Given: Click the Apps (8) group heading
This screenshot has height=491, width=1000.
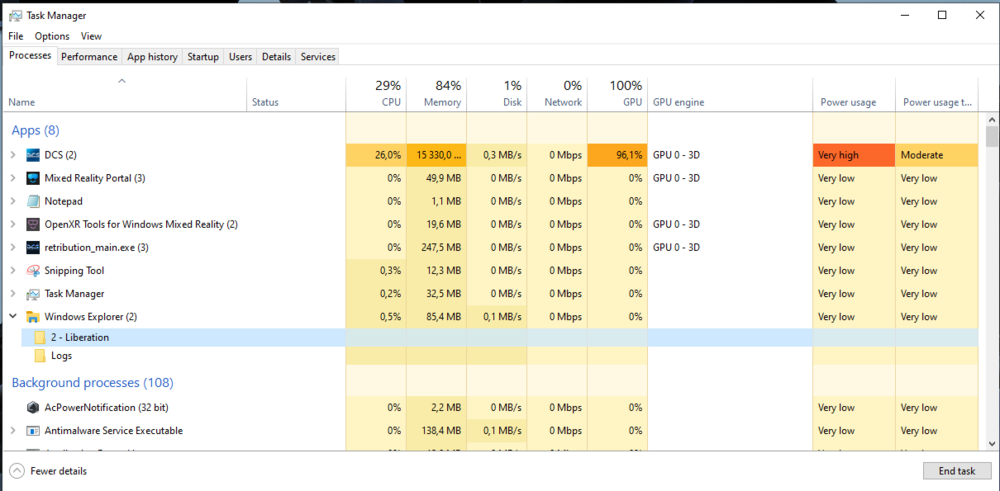Looking at the screenshot, I should 36,131.
